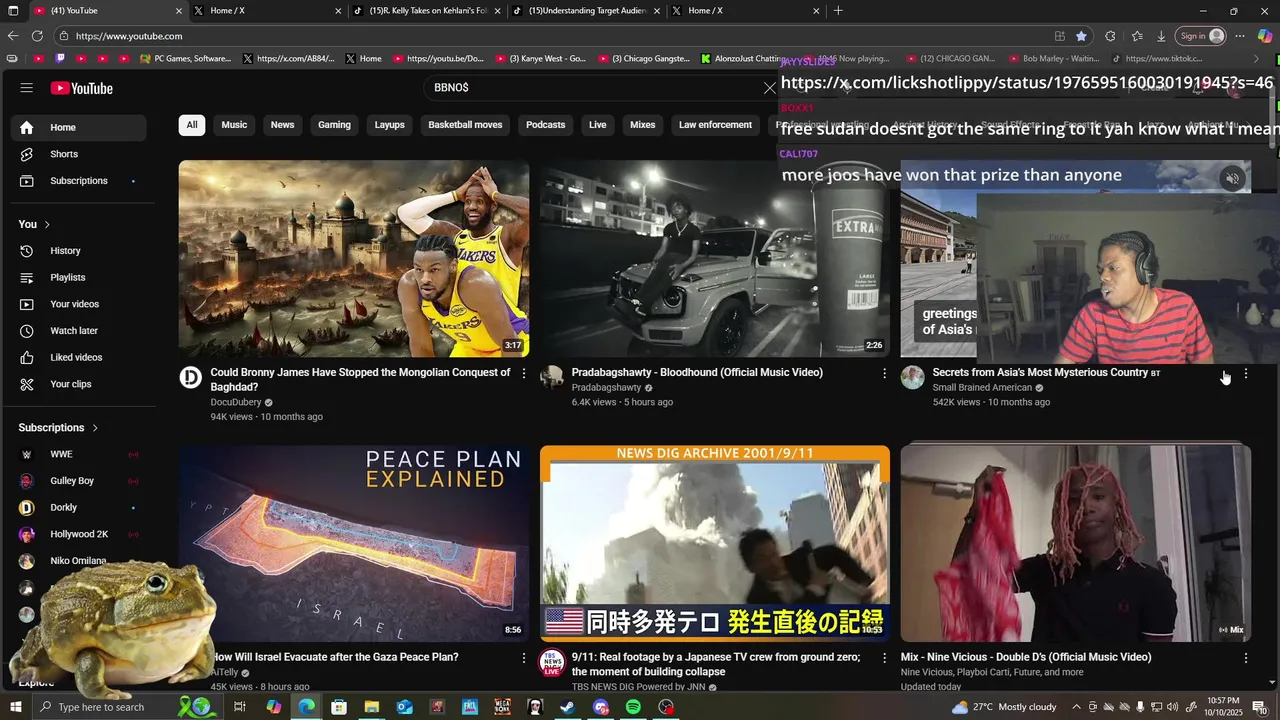The height and width of the screenshot is (720, 1280).
Task: Open TBS NEWS DIG channel avatar
Action: [x=551, y=662]
